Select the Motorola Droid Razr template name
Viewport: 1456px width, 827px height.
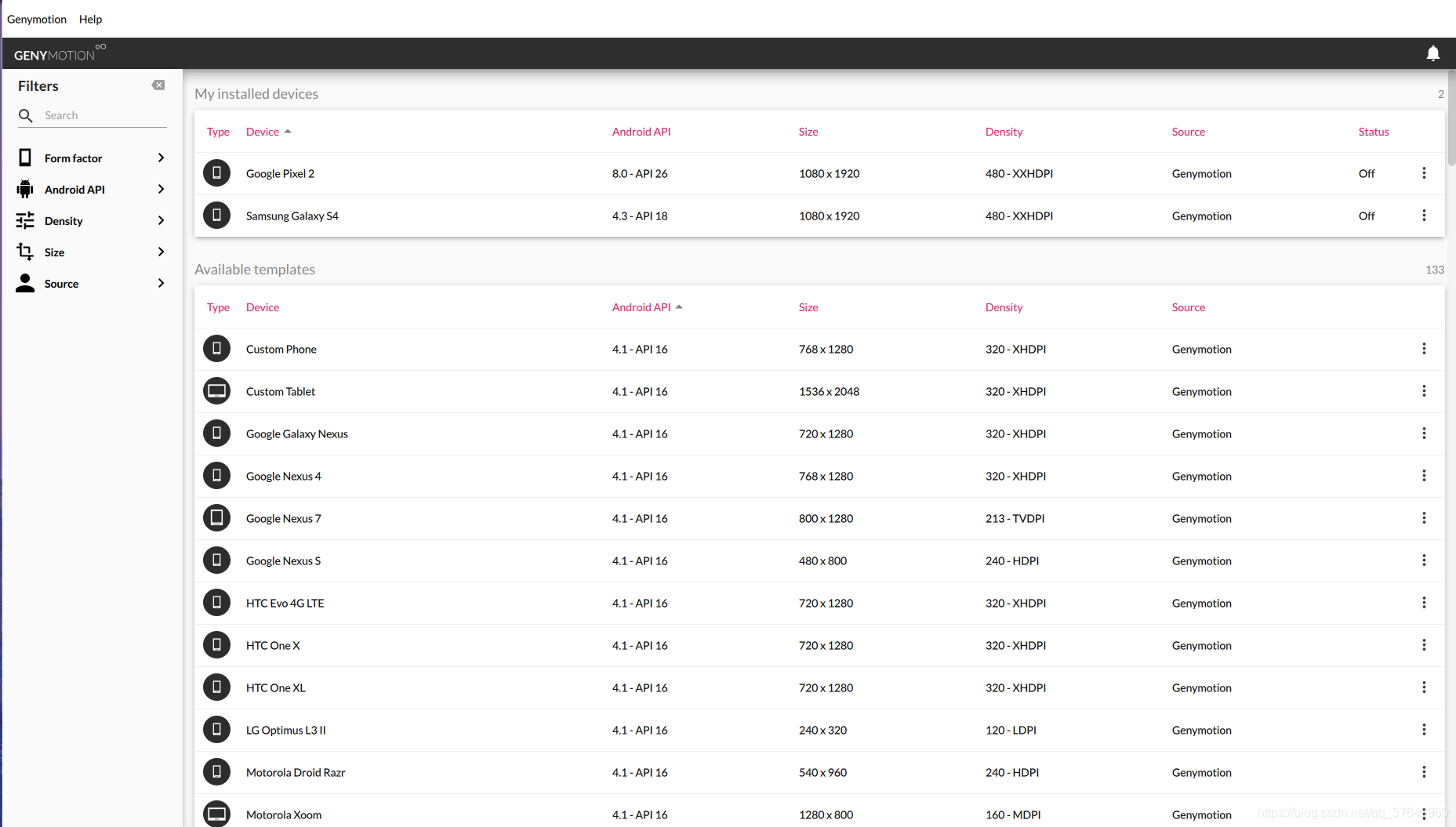click(296, 772)
